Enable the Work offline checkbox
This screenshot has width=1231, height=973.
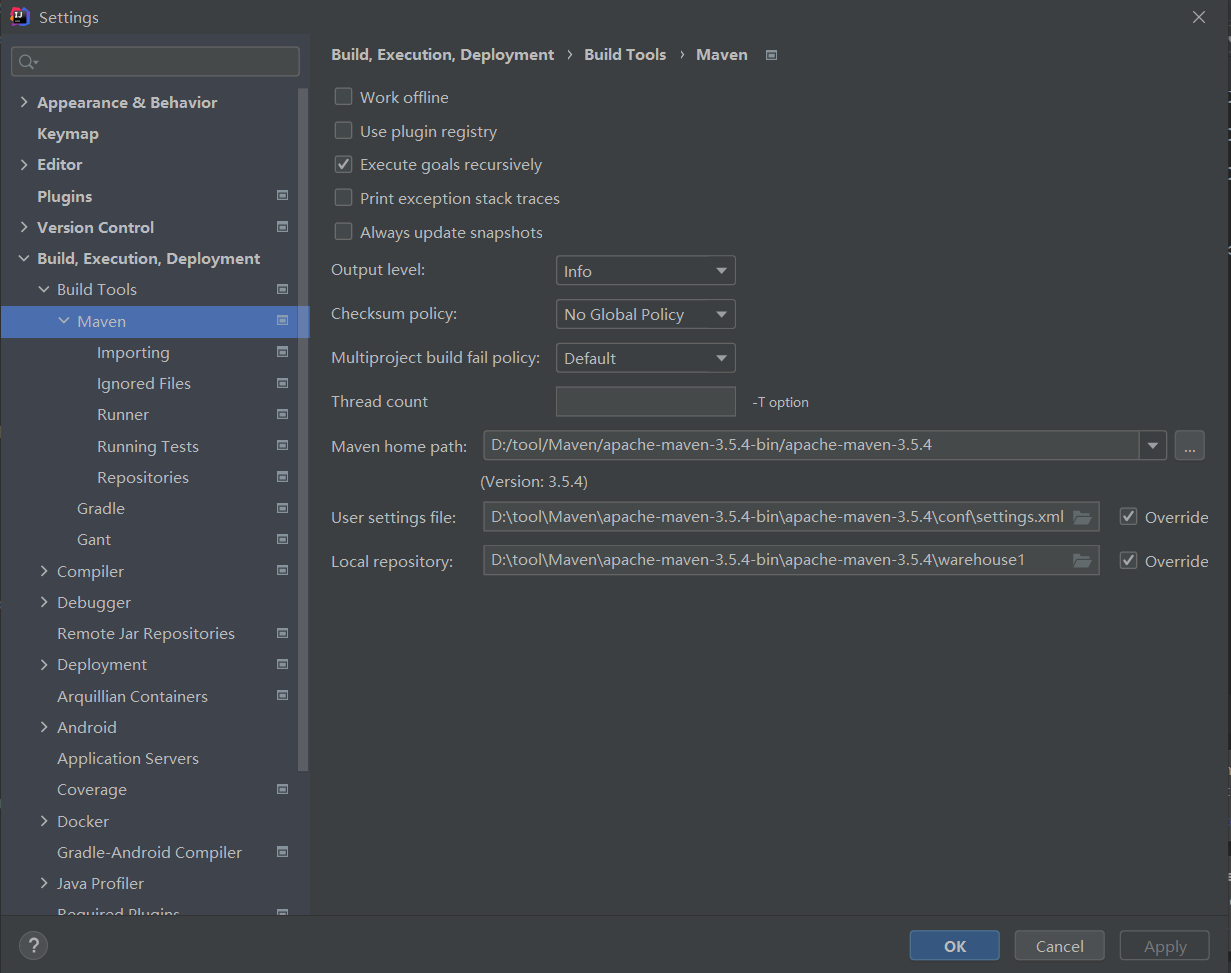344,97
